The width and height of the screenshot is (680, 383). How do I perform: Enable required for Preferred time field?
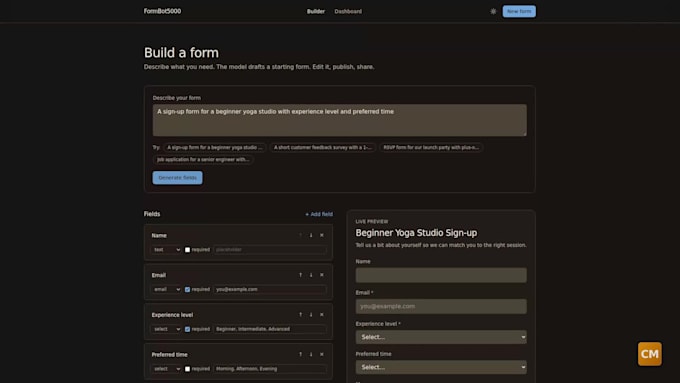coord(187,369)
